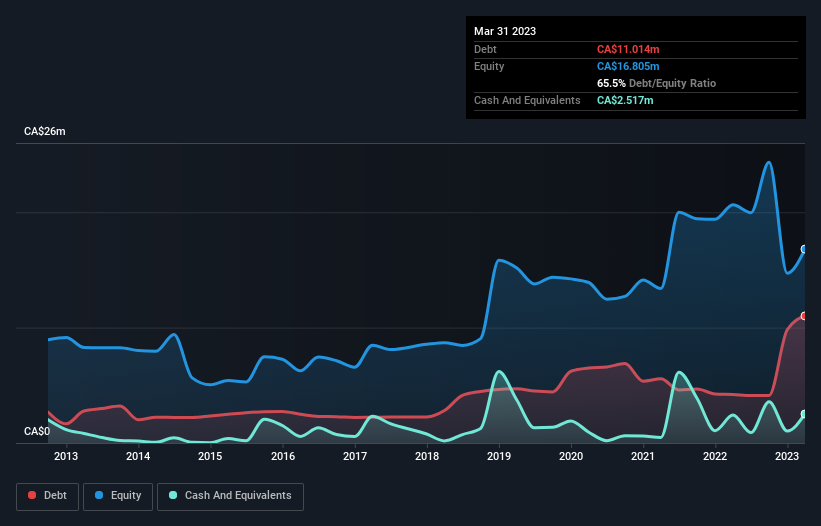This screenshot has height=526, width=821.
Task: Click the blue Equity endpoint marker
Action: 804,249
